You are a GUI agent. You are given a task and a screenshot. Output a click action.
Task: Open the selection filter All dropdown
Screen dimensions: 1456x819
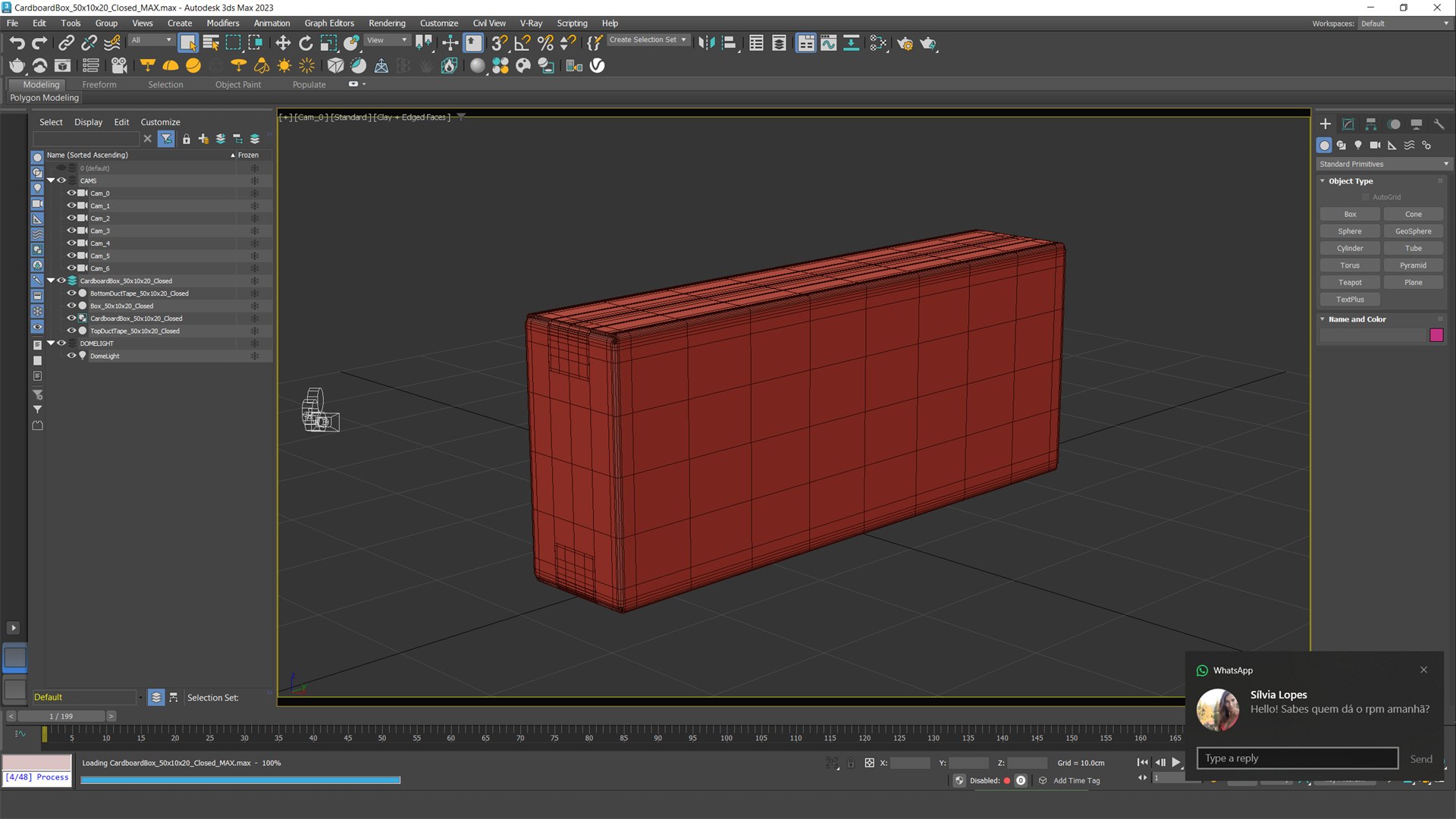point(152,40)
